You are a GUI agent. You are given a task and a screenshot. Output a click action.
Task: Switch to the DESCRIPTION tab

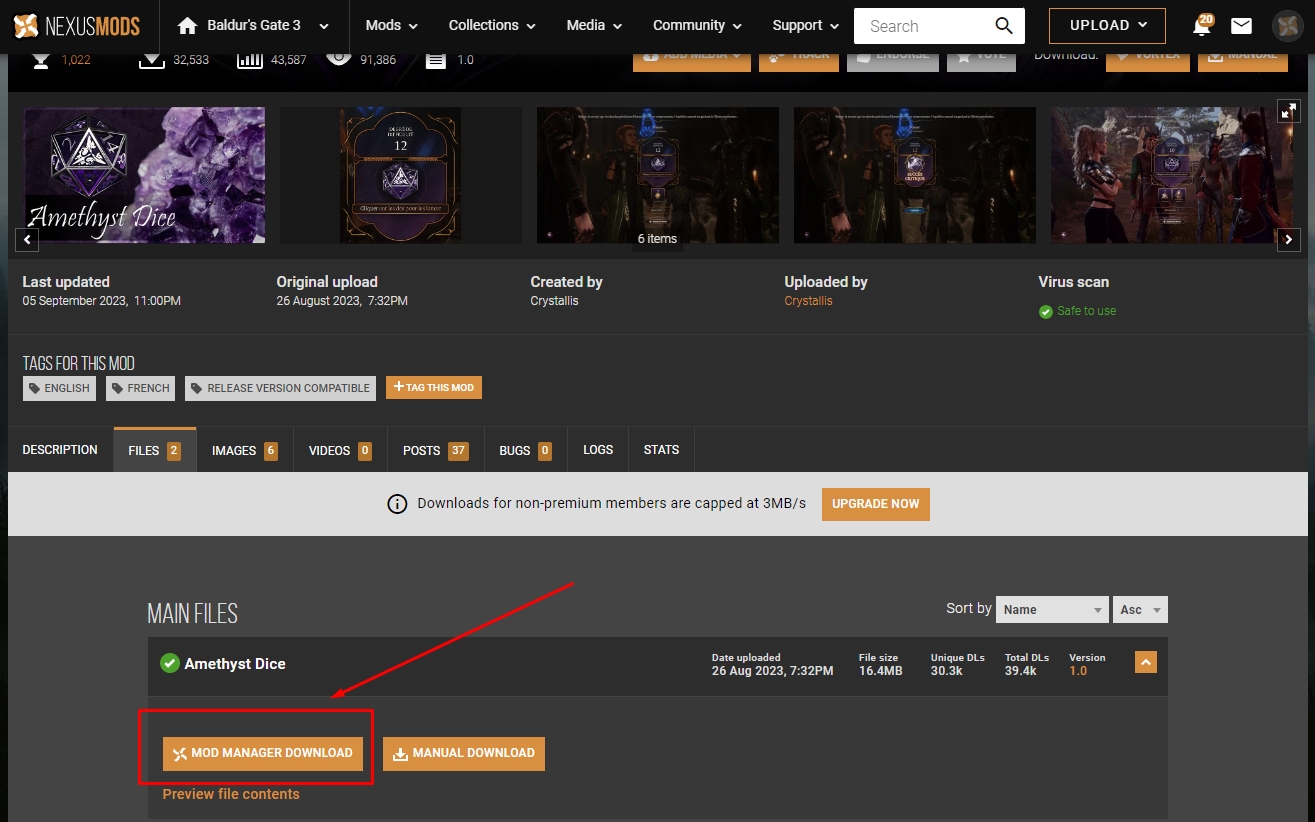60,450
